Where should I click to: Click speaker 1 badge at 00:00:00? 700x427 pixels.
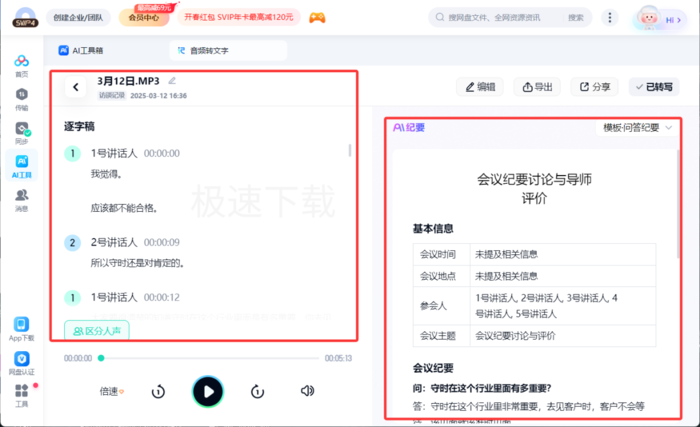(72, 154)
